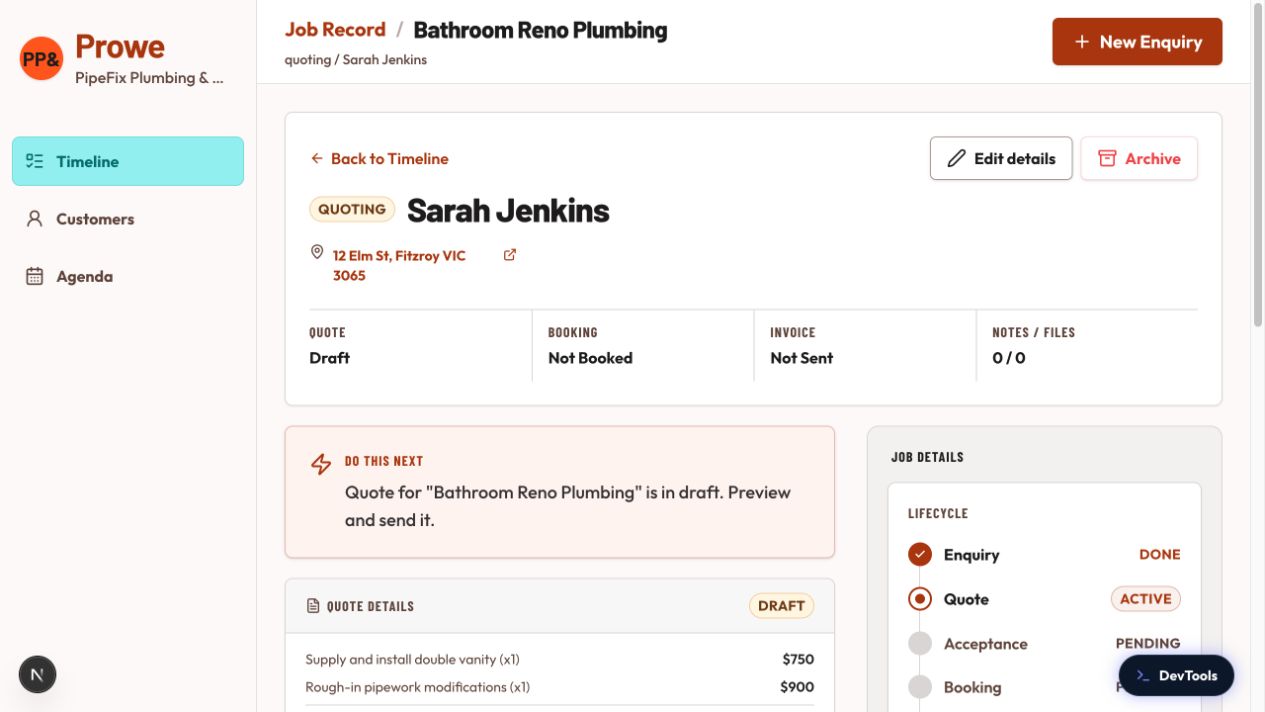The height and width of the screenshot is (712, 1265).
Task: Click the Notes / Files count 0 / 0
Action: [x=1008, y=358]
